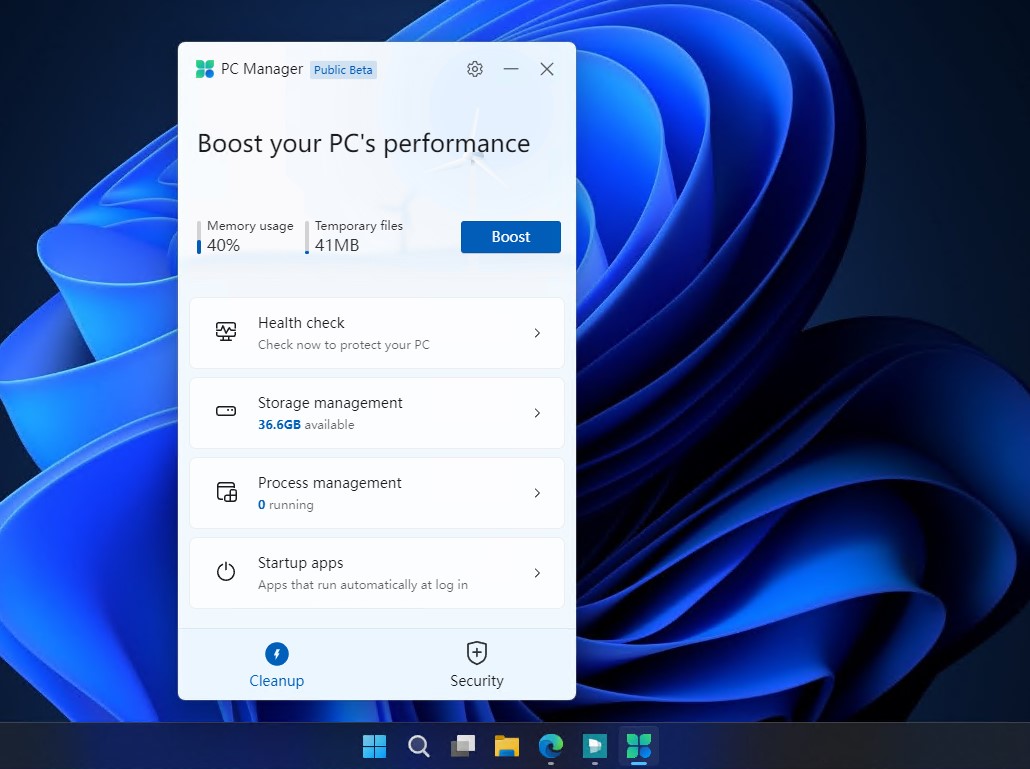Image resolution: width=1030 pixels, height=769 pixels.
Task: Click the 'PC Manager' title text
Action: (x=262, y=69)
